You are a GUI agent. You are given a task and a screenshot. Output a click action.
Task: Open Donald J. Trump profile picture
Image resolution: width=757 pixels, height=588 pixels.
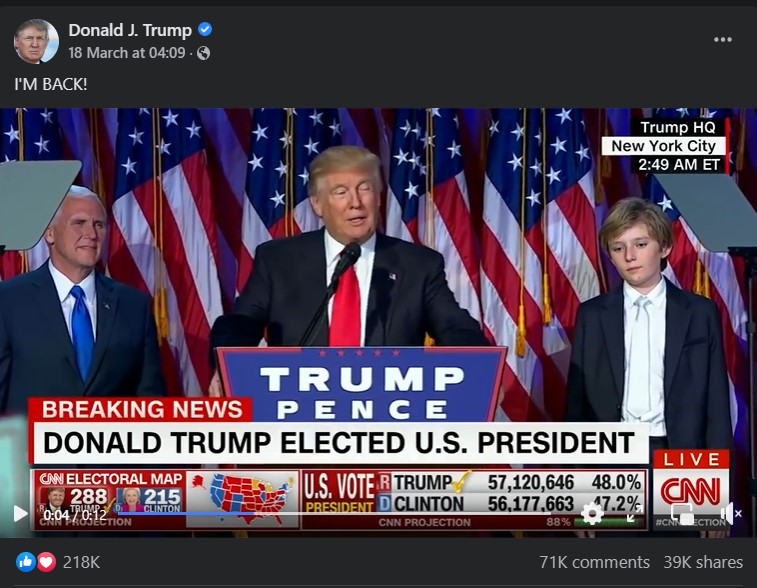click(36, 42)
